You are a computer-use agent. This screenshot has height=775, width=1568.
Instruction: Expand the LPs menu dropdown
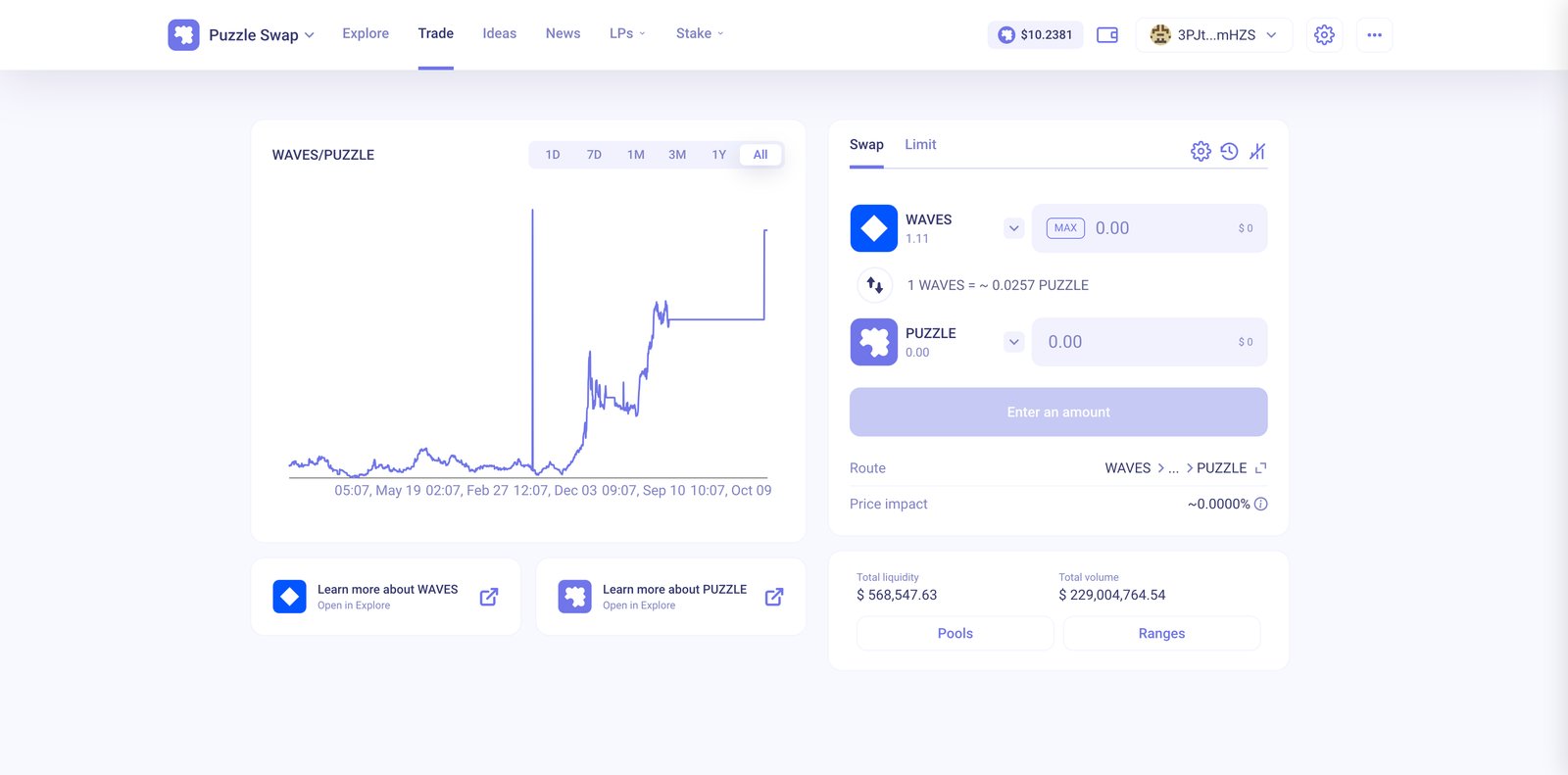[627, 33]
